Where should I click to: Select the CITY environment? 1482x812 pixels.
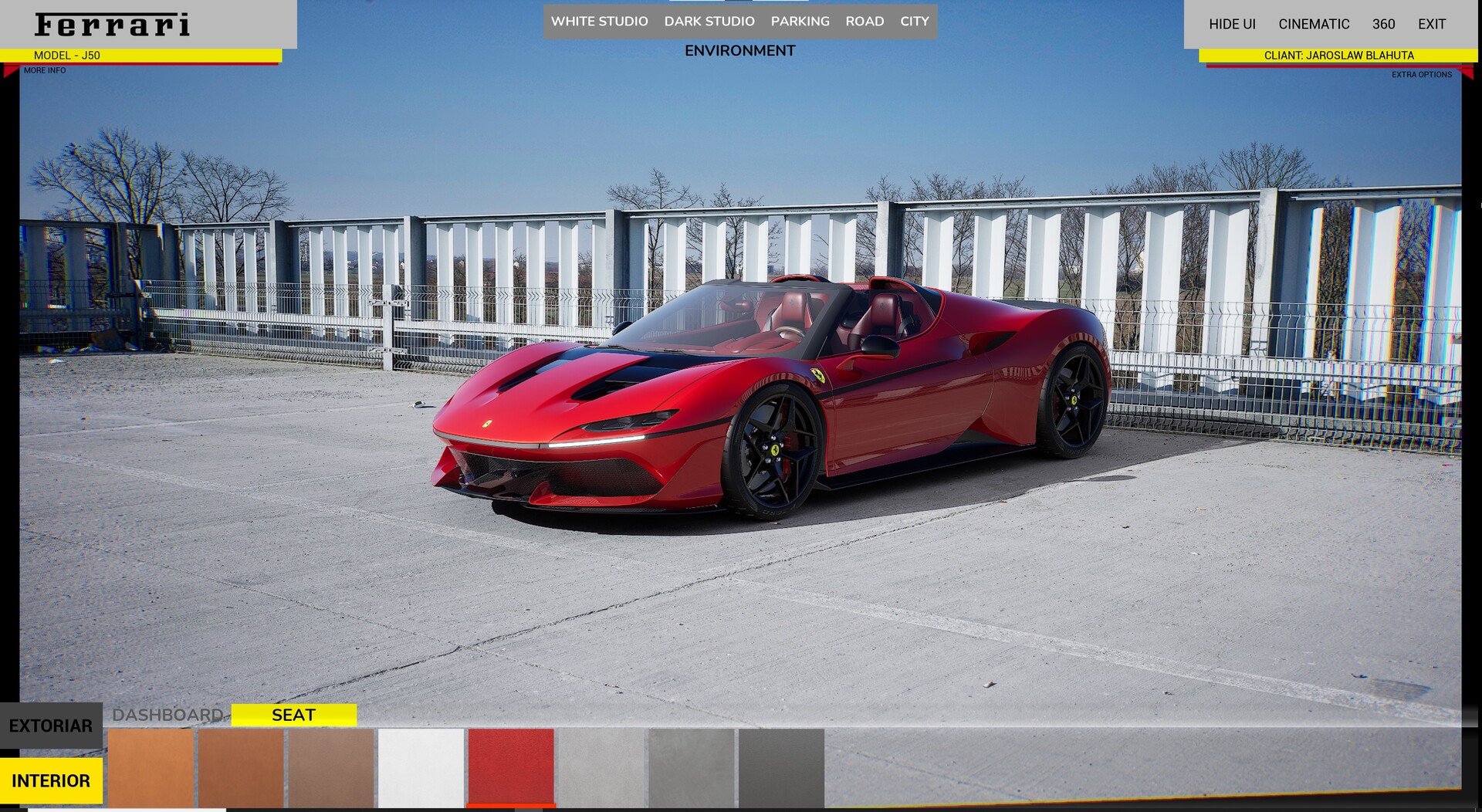coord(913,22)
